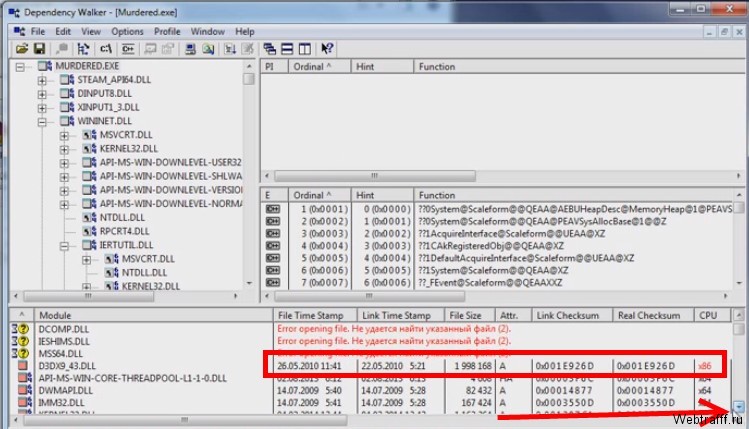Screen dimensions: 749x429
Task: Expand the XINPUT1_3.DLL tree node
Action: coord(42,108)
